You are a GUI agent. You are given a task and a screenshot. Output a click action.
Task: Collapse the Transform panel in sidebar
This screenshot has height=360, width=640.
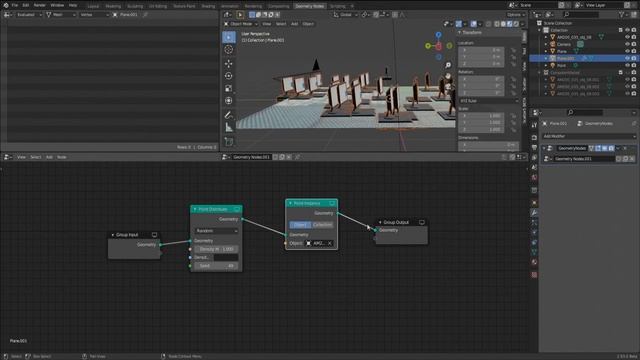[460, 32]
